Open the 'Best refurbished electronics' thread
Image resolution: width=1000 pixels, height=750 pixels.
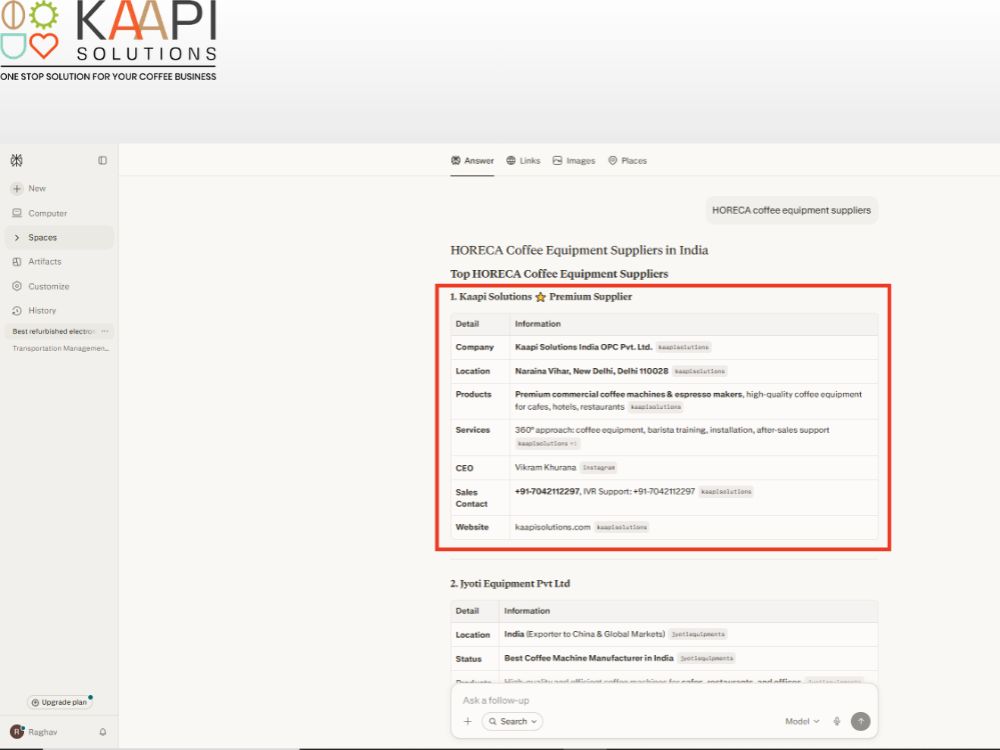coord(54,331)
